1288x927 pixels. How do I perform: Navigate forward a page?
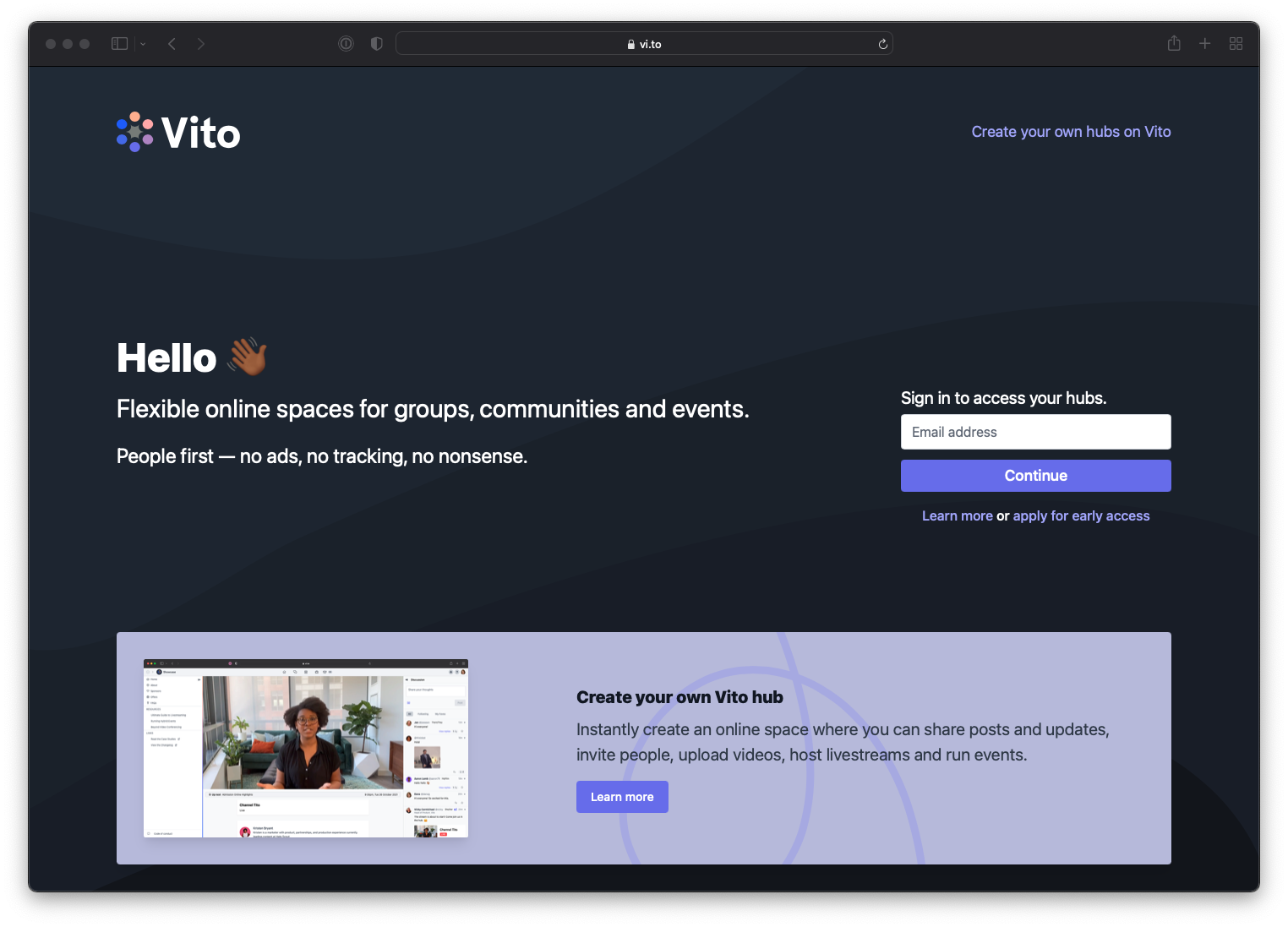(201, 43)
